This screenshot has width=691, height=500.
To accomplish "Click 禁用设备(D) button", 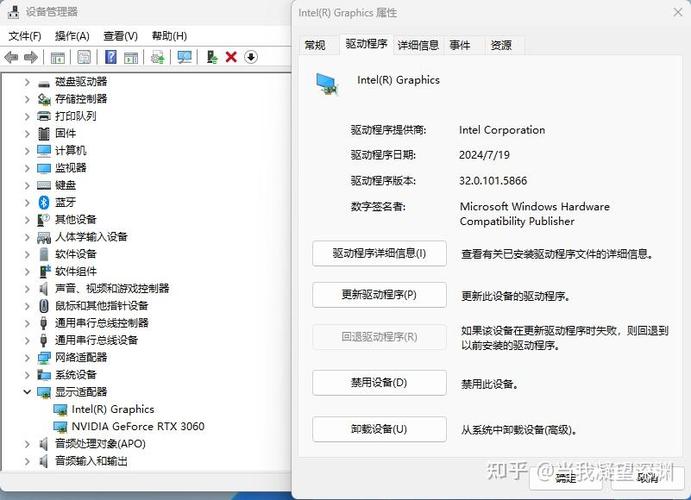I will [379, 382].
